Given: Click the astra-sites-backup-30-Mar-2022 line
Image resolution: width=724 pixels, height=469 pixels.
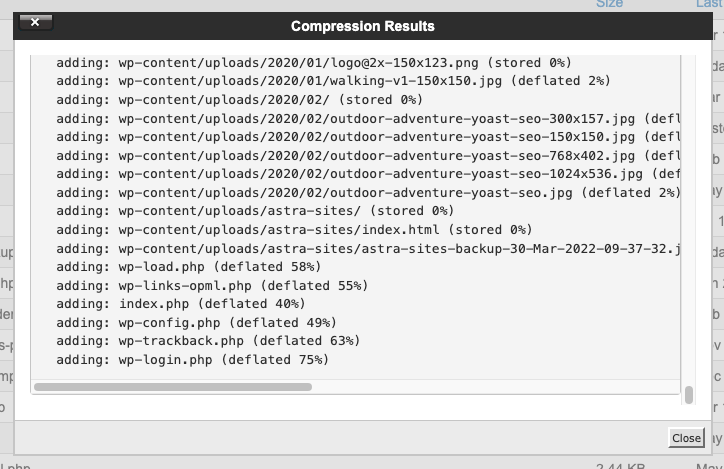Looking at the screenshot, I should [x=368, y=248].
